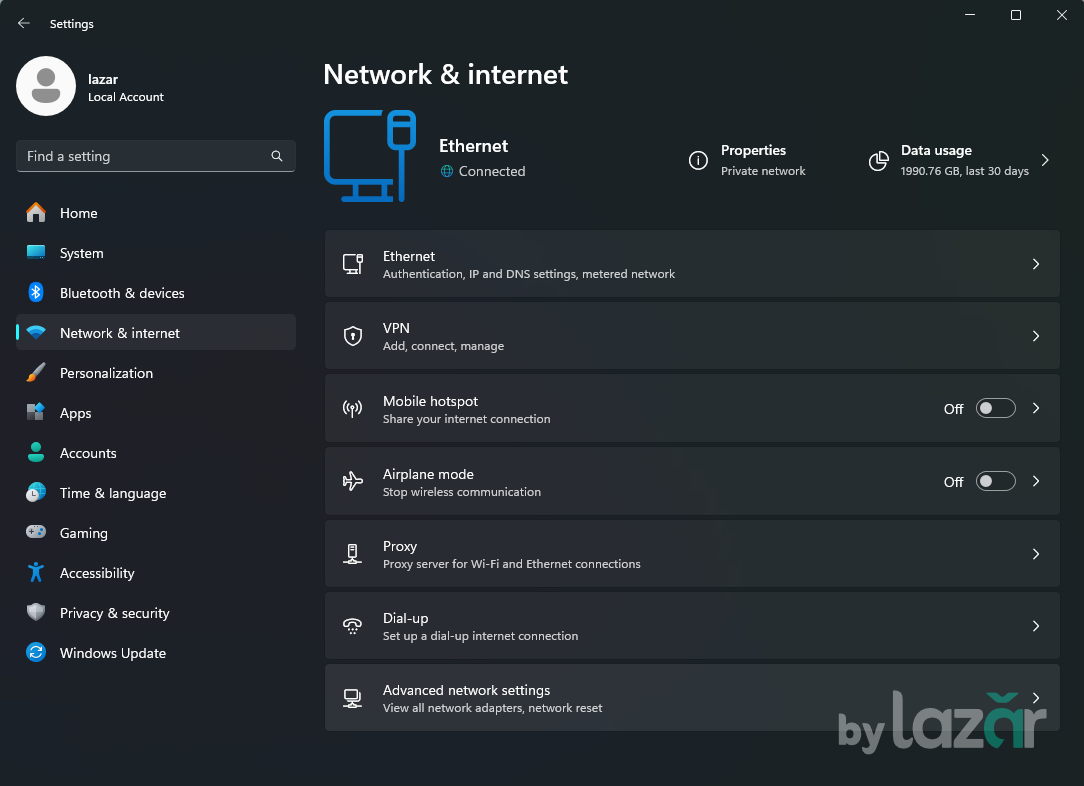The height and width of the screenshot is (786, 1084).
Task: Click the Data usage pie chart icon
Action: pos(878,161)
